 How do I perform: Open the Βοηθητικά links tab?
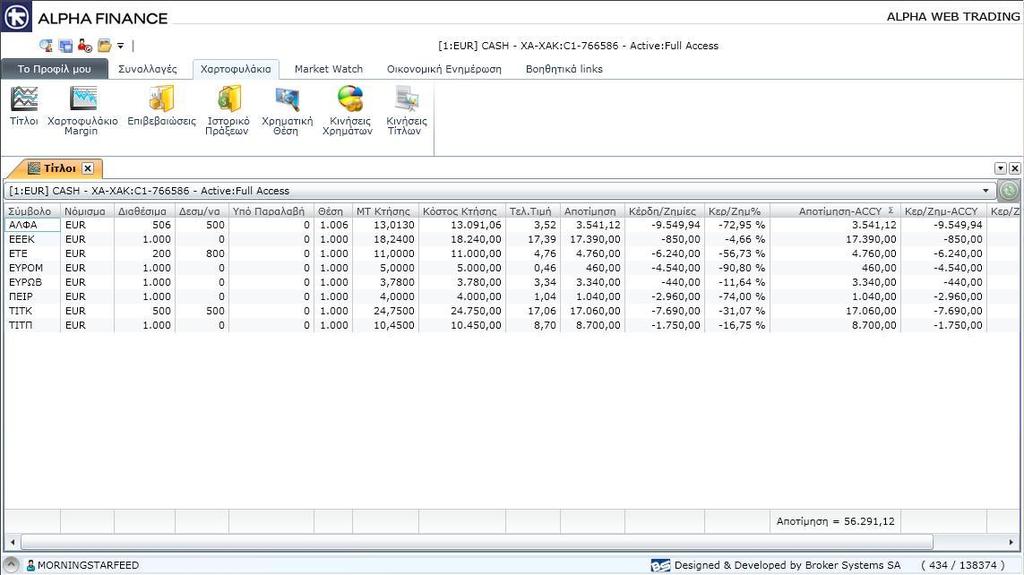point(564,69)
